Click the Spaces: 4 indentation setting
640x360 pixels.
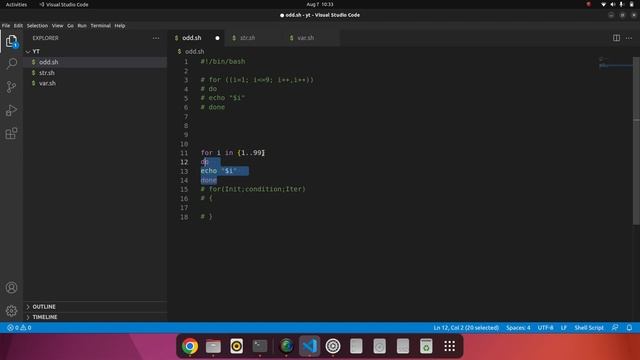(x=518, y=328)
